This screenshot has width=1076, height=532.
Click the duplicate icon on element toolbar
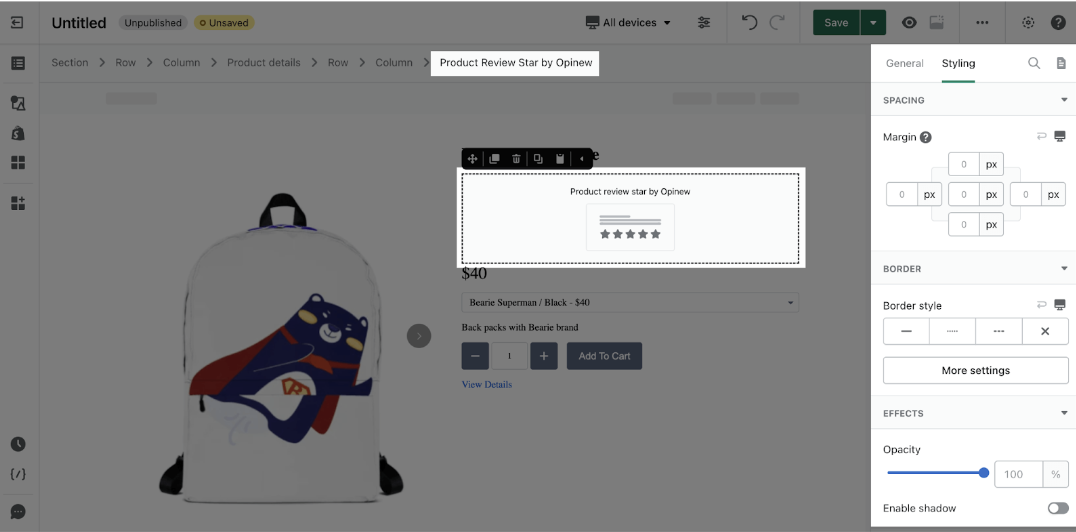pyautogui.click(x=494, y=159)
